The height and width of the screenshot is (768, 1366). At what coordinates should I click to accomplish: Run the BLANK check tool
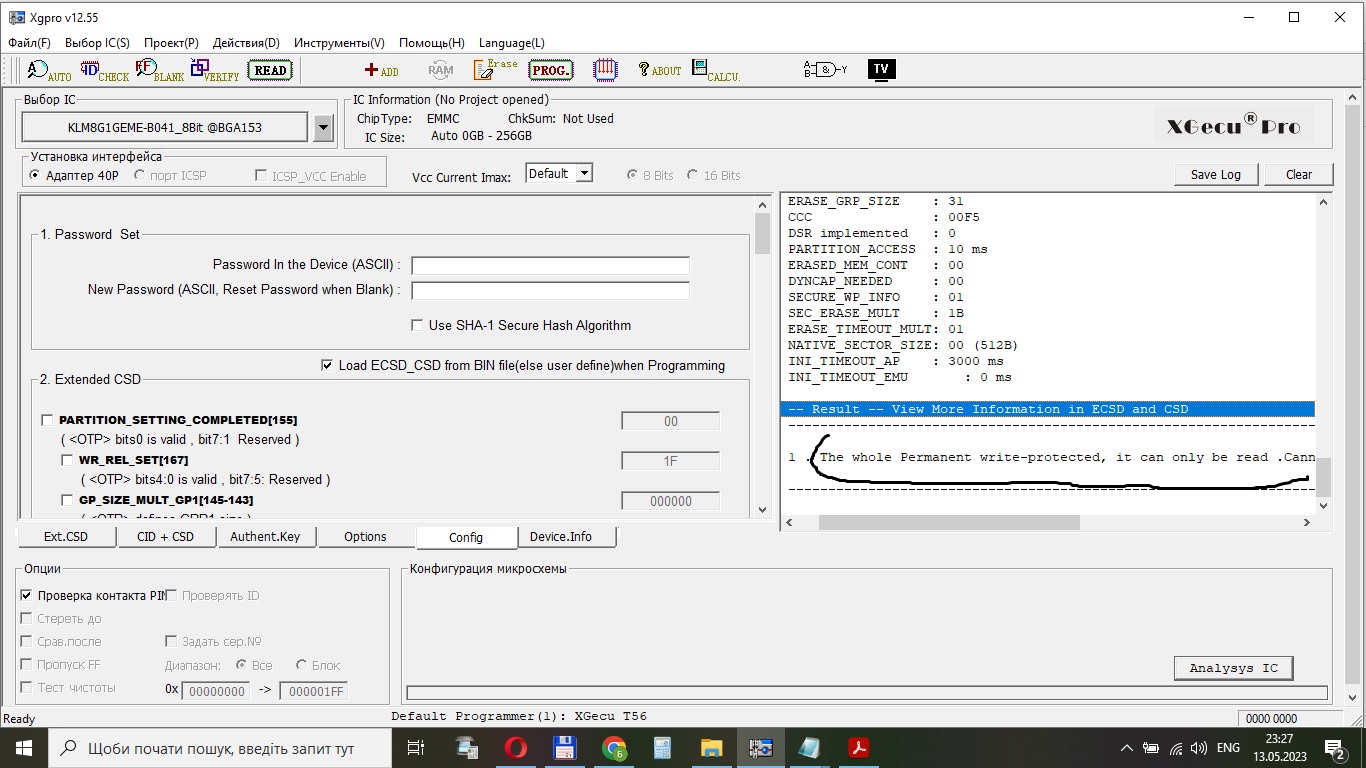pyautogui.click(x=159, y=70)
